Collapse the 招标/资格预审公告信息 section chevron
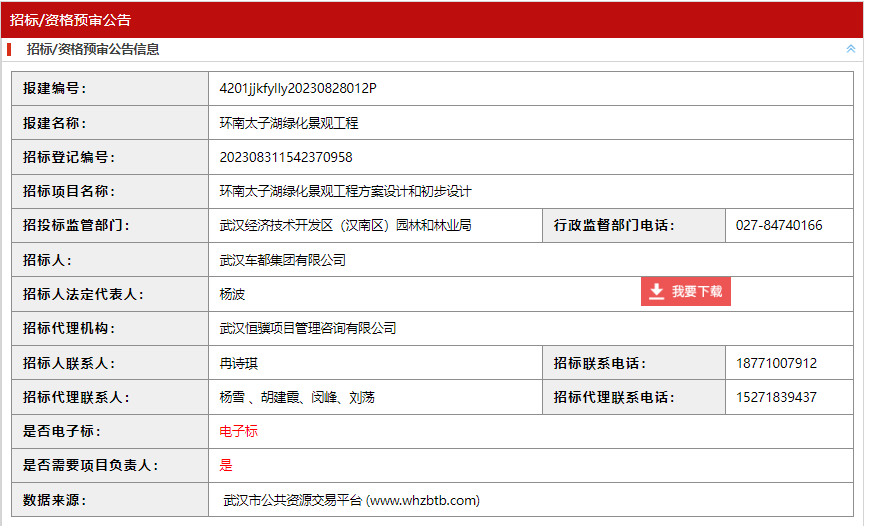 click(x=851, y=49)
